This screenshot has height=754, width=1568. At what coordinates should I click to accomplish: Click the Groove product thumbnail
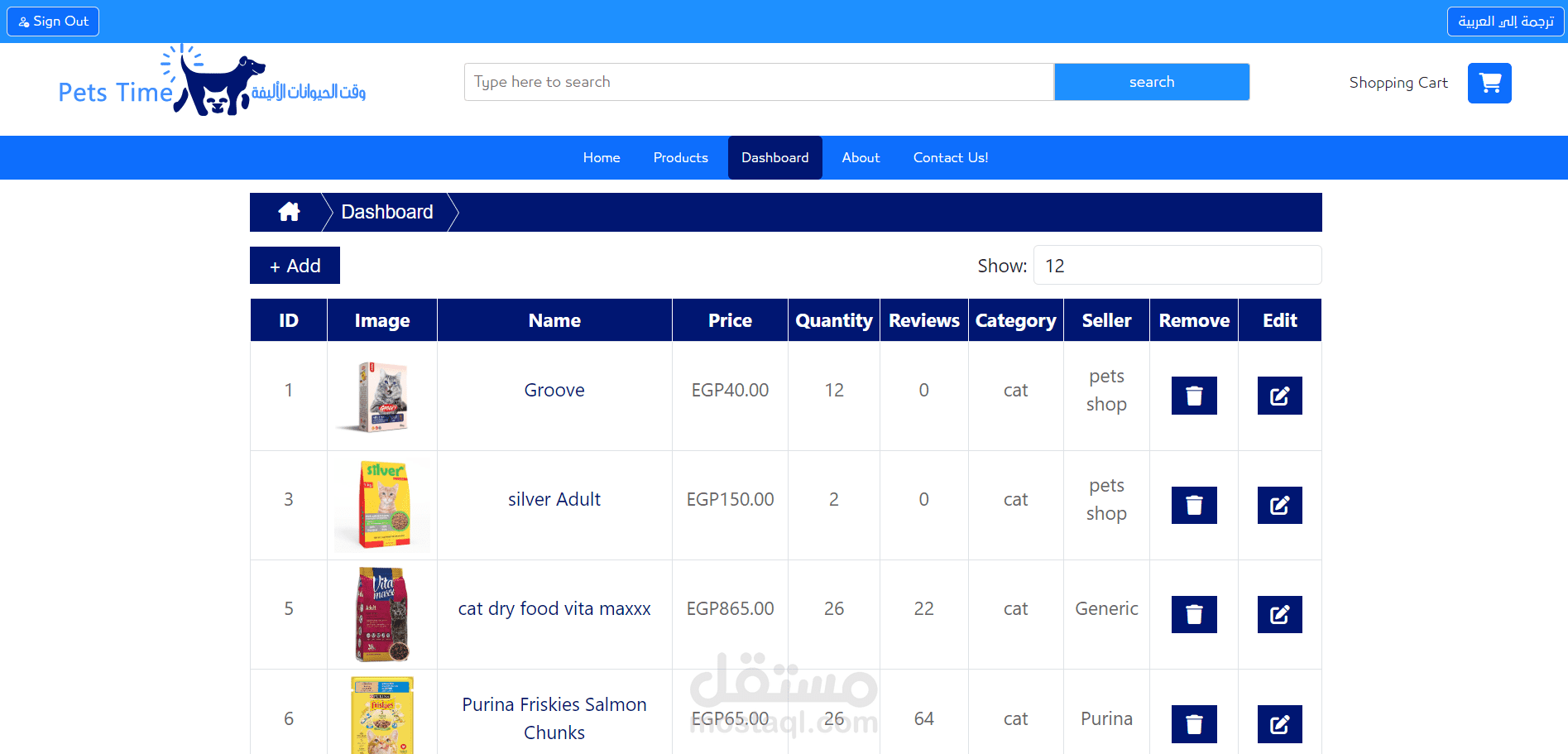tap(382, 396)
